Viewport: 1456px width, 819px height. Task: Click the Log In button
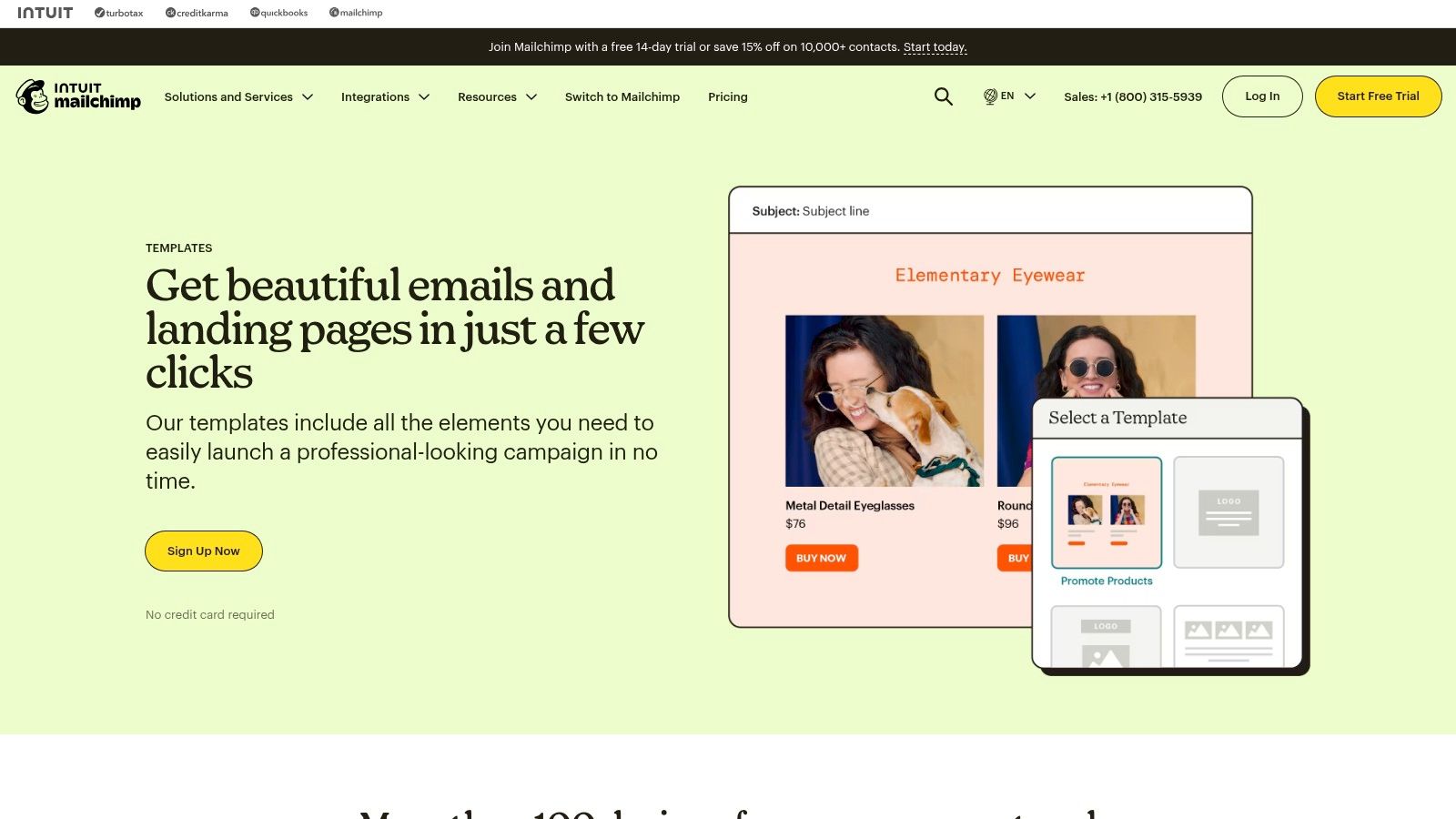click(x=1262, y=96)
